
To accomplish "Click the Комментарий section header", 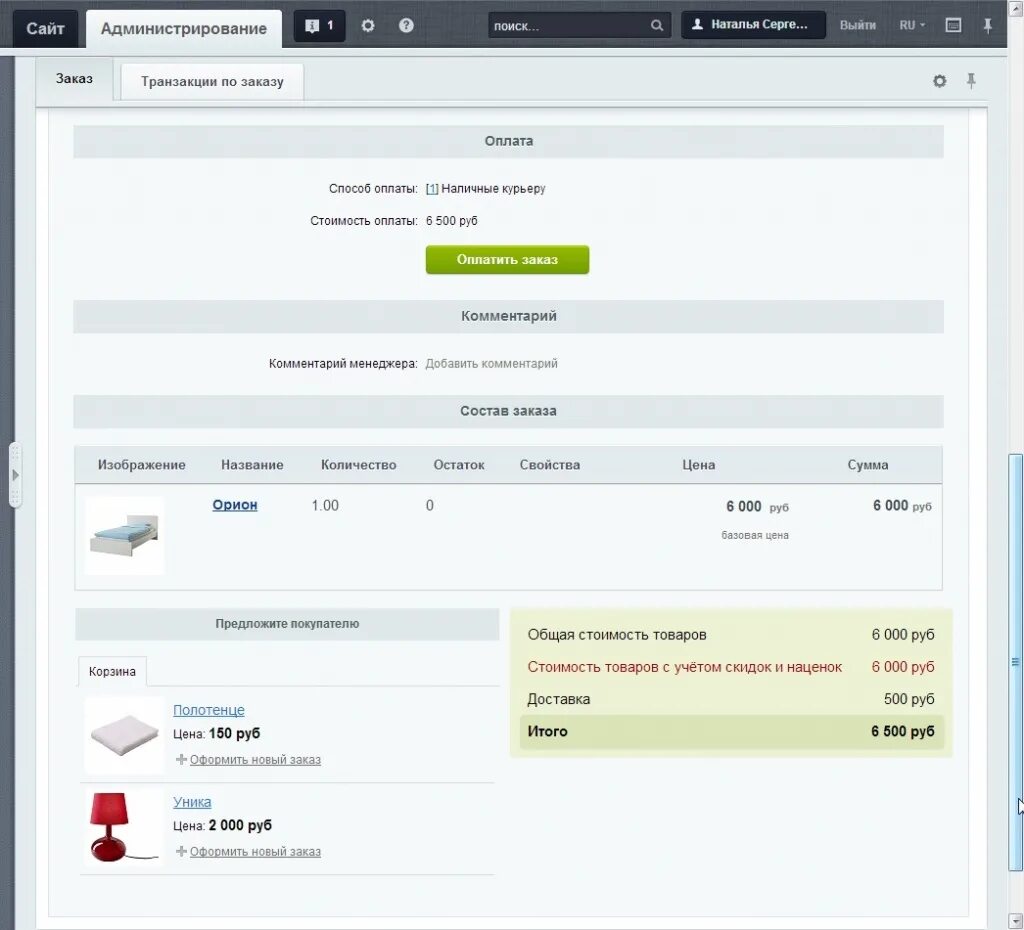I will pyautogui.click(x=508, y=316).
